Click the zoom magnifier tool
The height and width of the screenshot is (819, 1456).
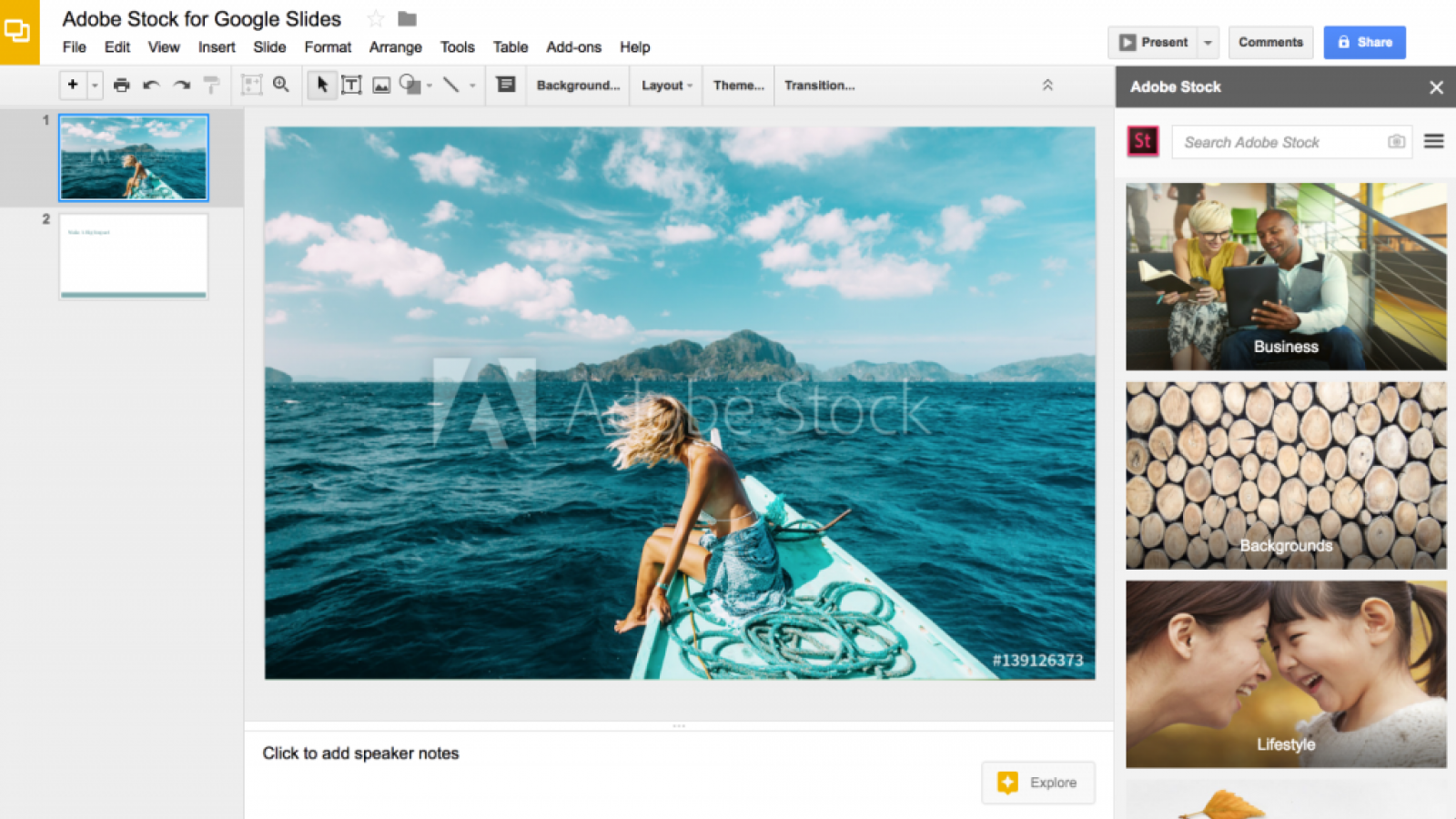click(281, 85)
